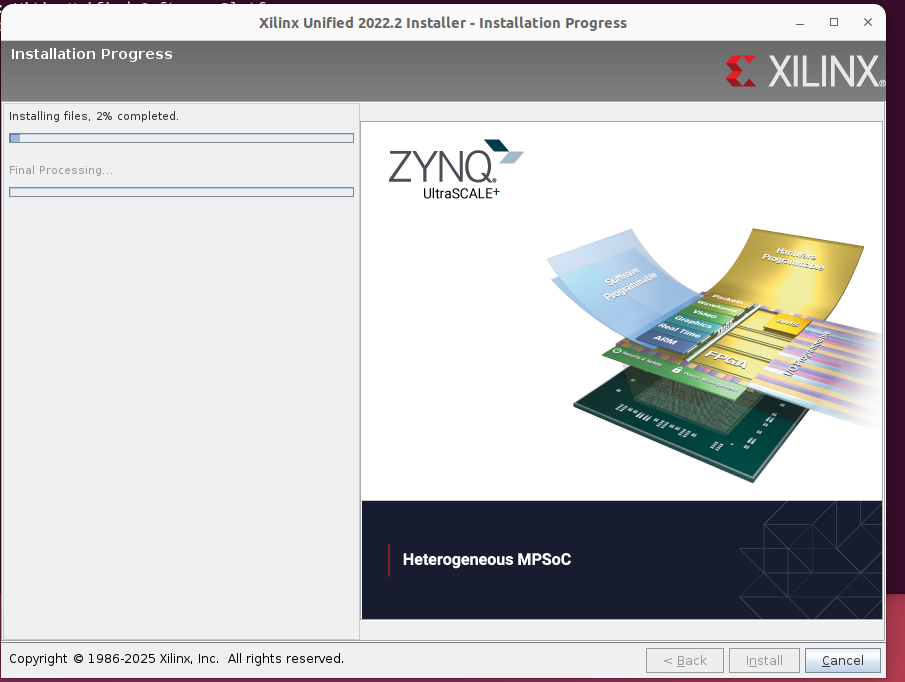Click the disabled Back button
This screenshot has height=682, width=905.
pos(685,660)
